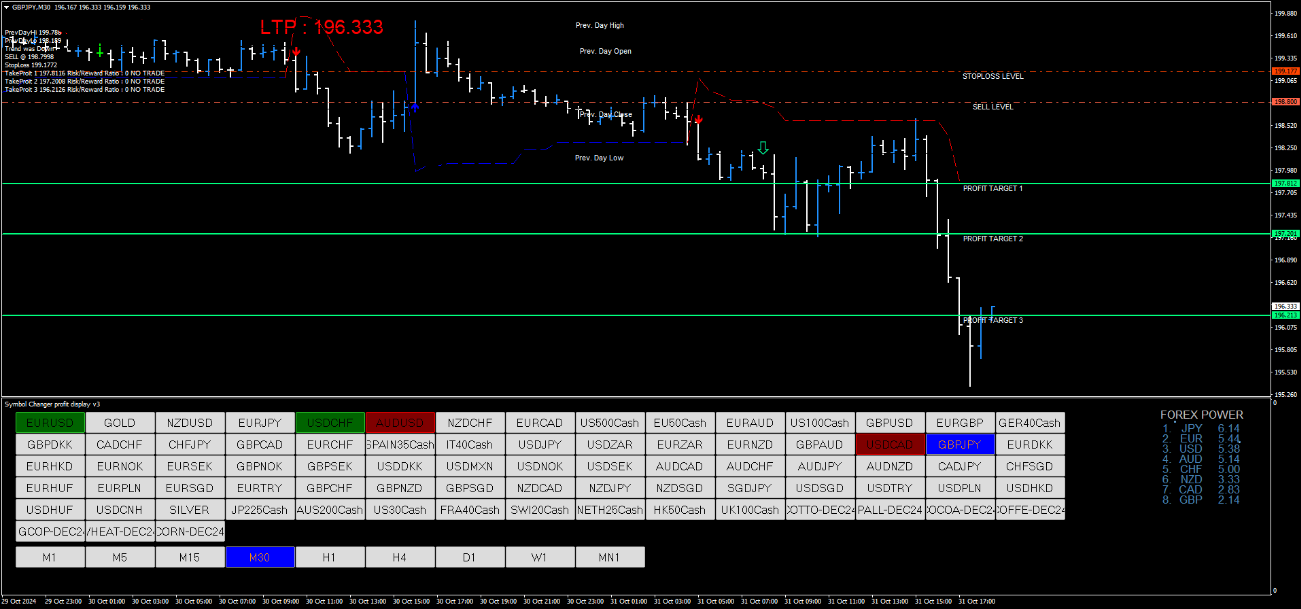1301x609 pixels.
Task: Select the highlighted M30 timeframe button
Action: click(260, 557)
